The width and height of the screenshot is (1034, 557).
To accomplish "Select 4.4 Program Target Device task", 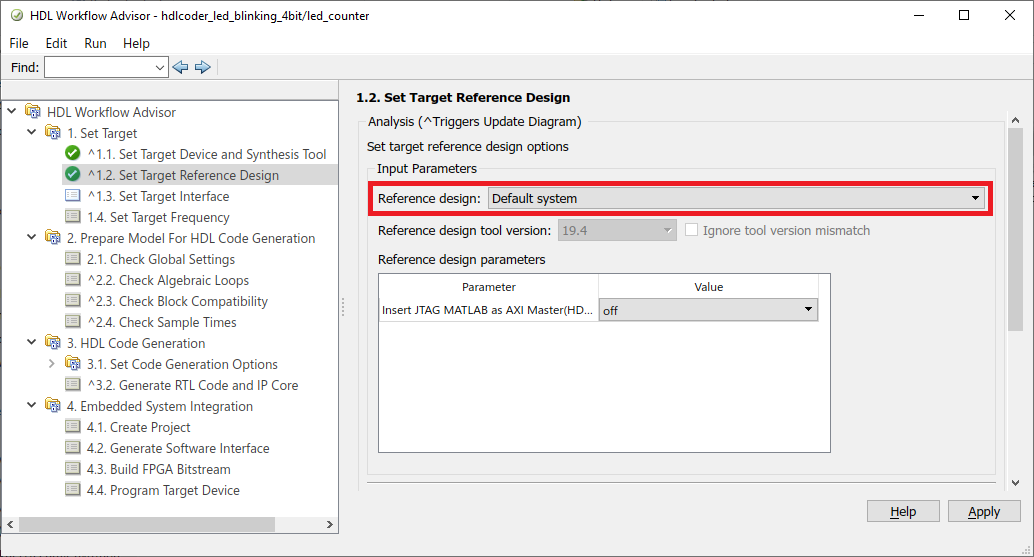I will [163, 490].
